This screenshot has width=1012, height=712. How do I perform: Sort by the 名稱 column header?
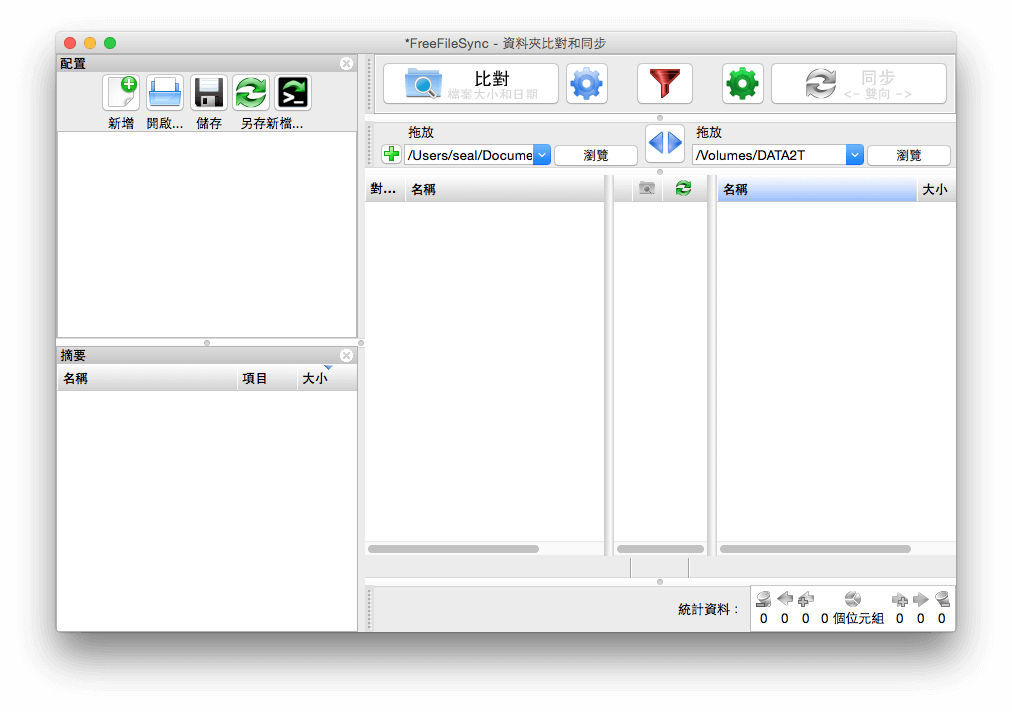click(422, 188)
